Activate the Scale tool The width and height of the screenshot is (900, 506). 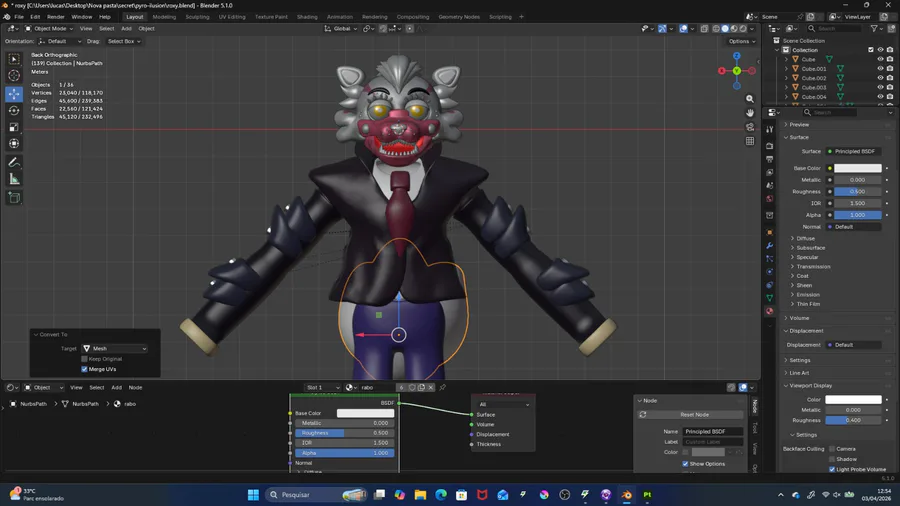point(14,127)
